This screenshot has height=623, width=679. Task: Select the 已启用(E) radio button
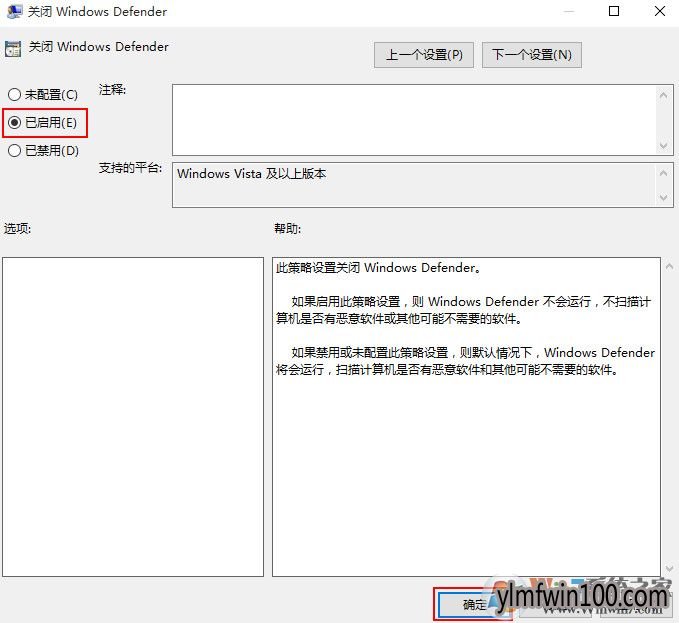(42, 123)
